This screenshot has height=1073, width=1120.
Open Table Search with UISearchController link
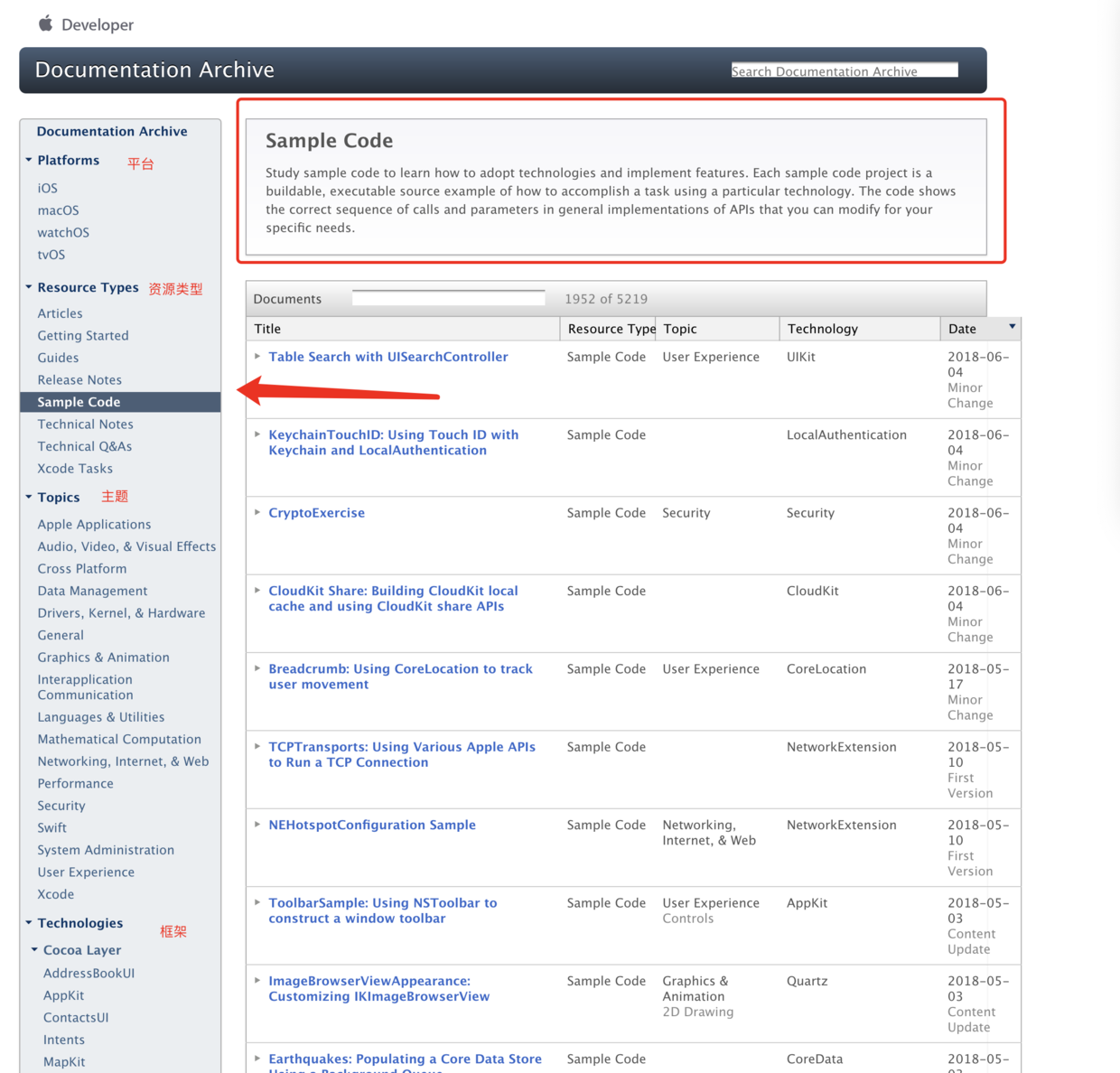(x=388, y=357)
